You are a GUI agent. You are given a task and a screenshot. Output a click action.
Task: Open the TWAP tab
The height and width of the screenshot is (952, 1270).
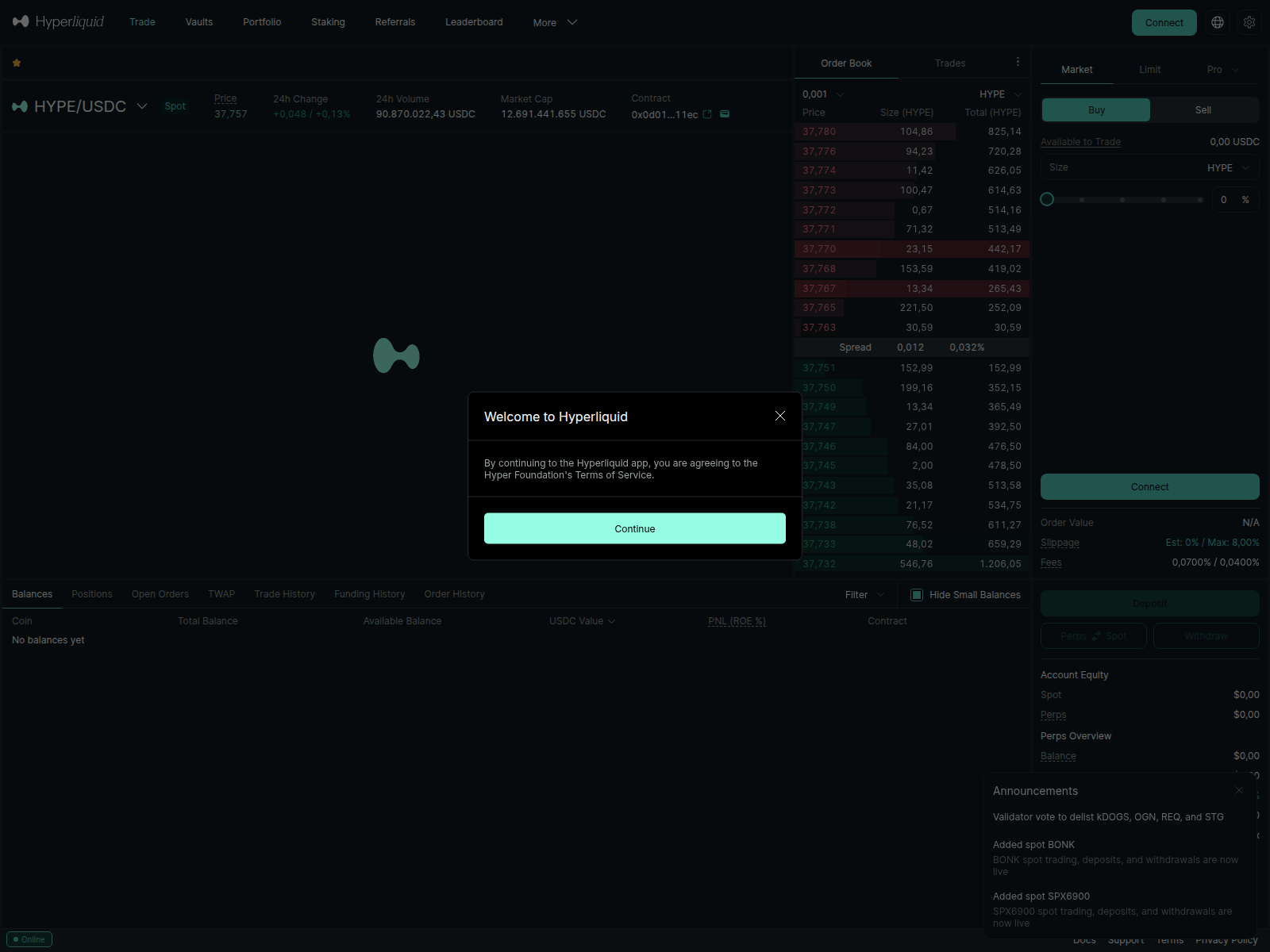(221, 594)
